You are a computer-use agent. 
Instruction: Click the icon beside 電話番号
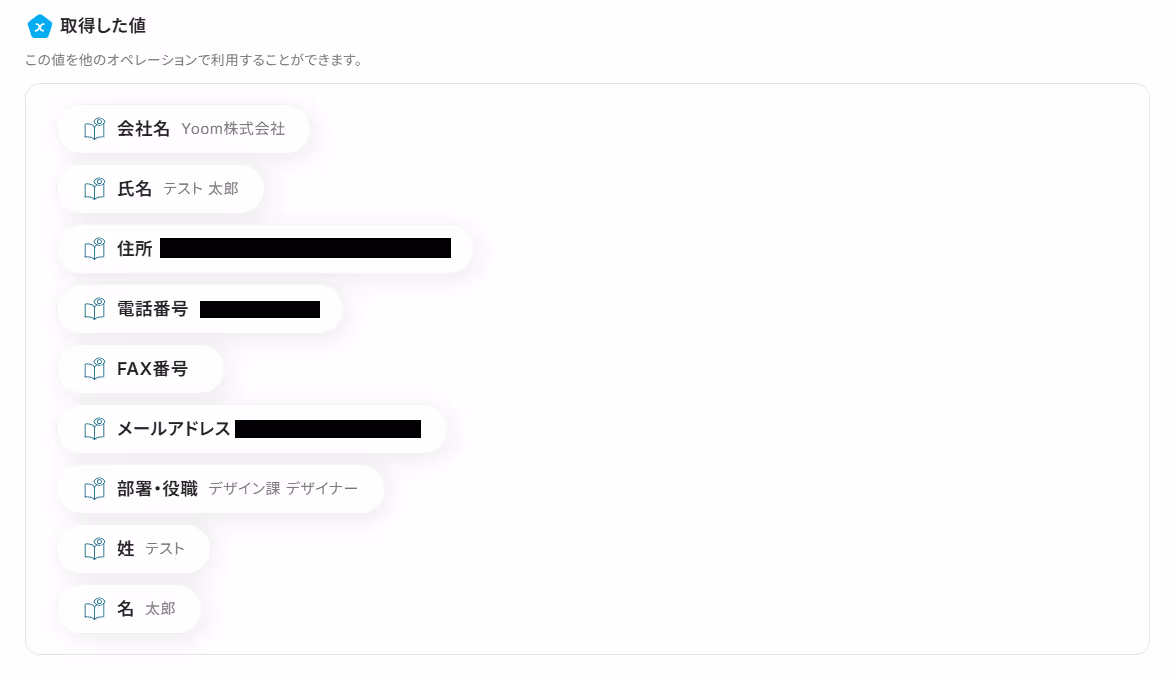94,309
